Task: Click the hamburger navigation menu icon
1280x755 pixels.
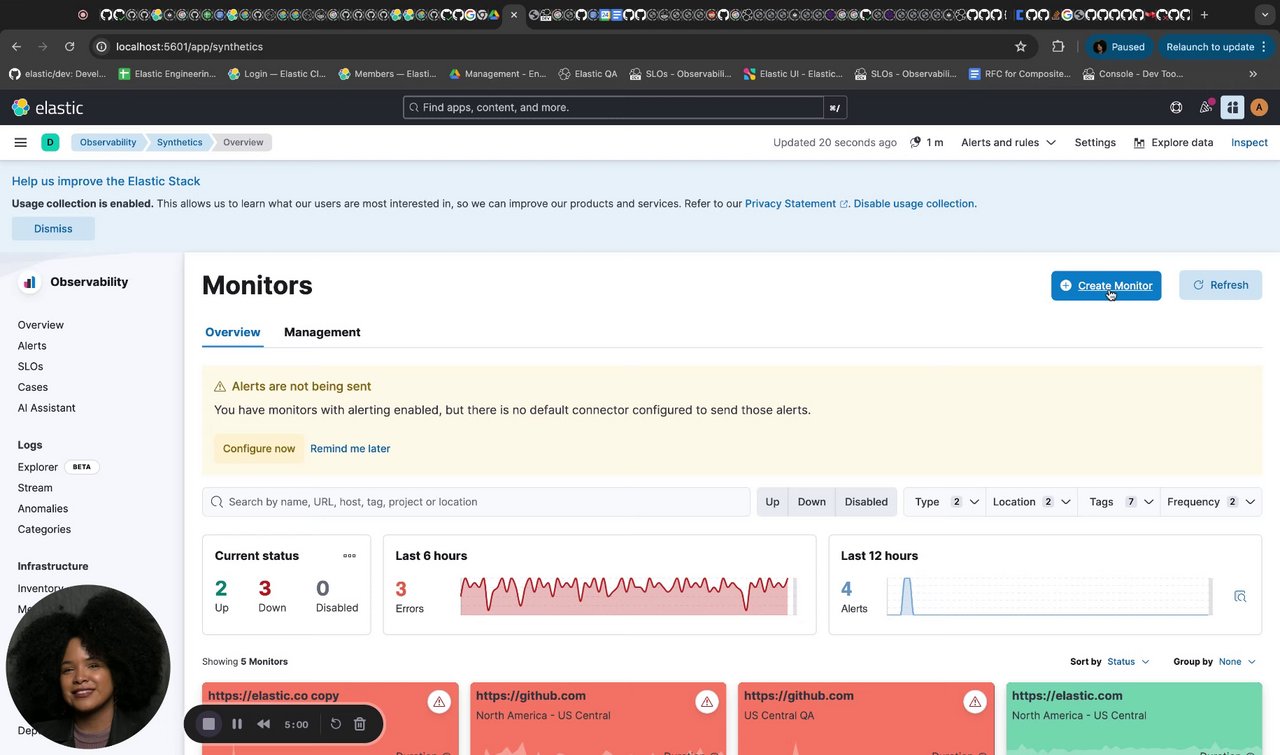Action: coord(20,142)
